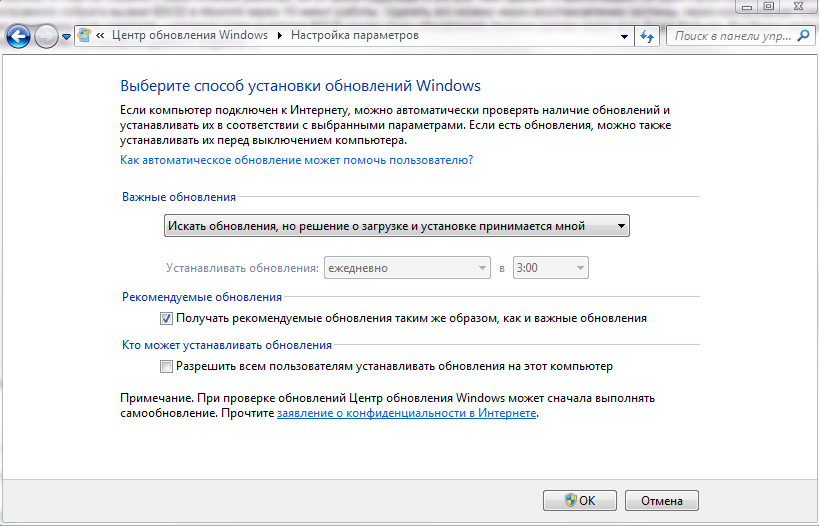This screenshot has height=526, width=819.
Task: Click the Control Panel icon in address bar
Action: [x=84, y=36]
